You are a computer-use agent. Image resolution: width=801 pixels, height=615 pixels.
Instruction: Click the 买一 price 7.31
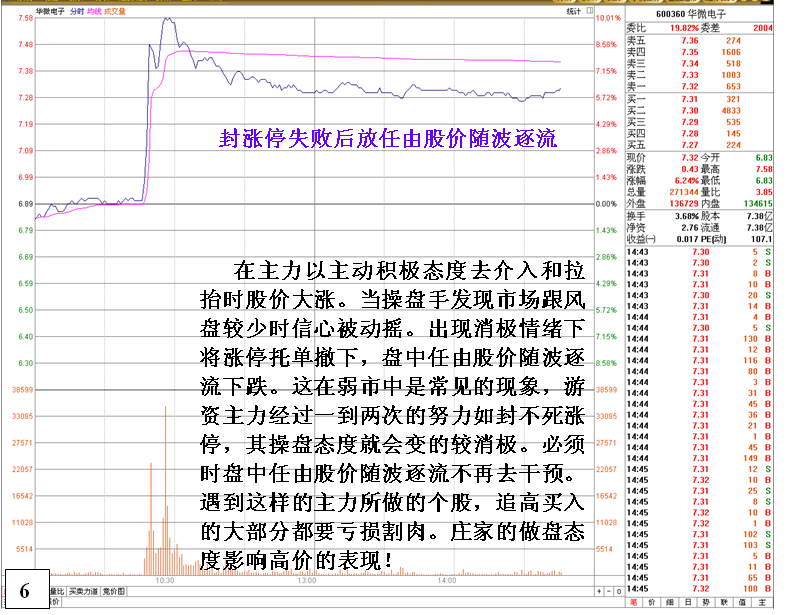click(690, 99)
